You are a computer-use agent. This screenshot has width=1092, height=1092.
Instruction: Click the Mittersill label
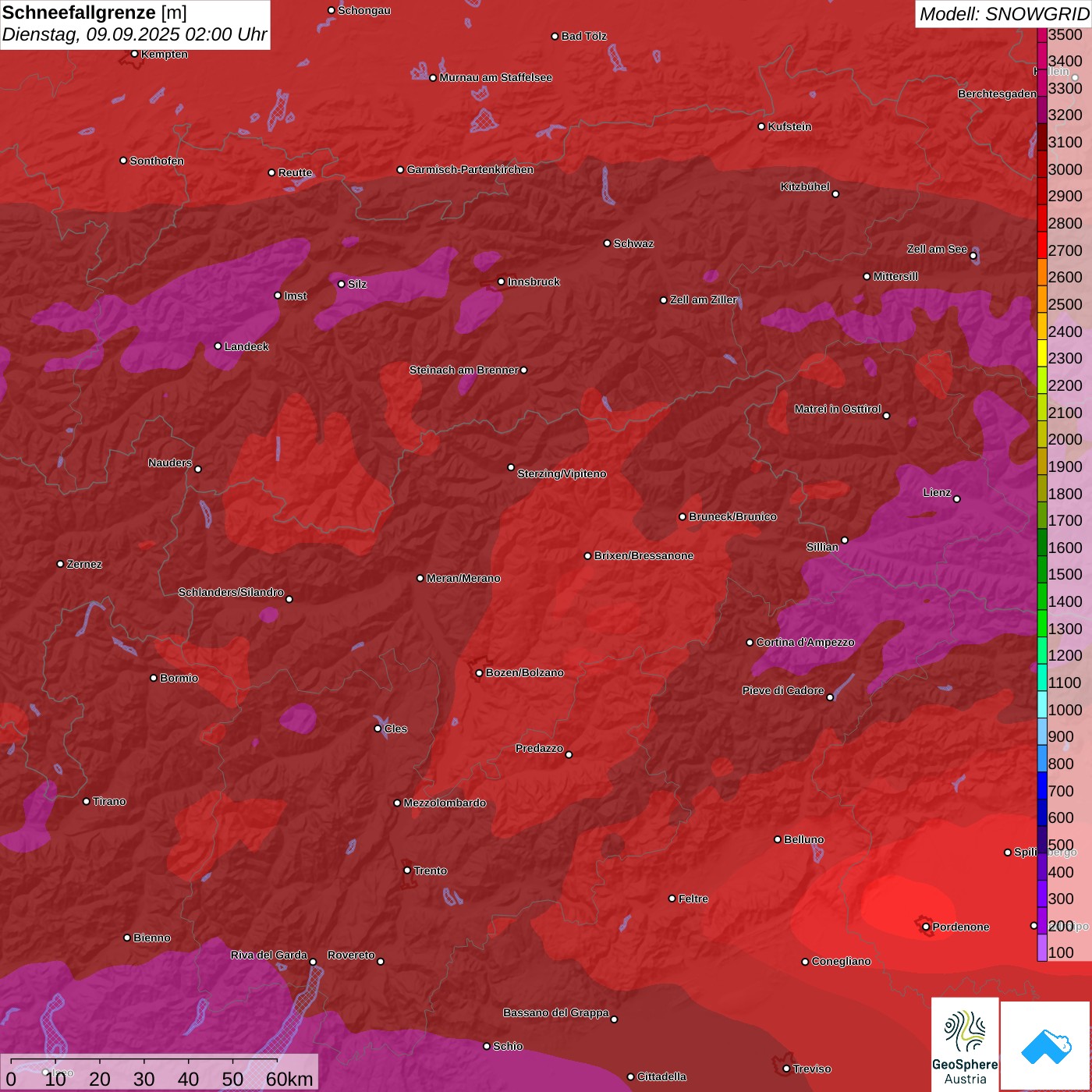[x=895, y=276]
